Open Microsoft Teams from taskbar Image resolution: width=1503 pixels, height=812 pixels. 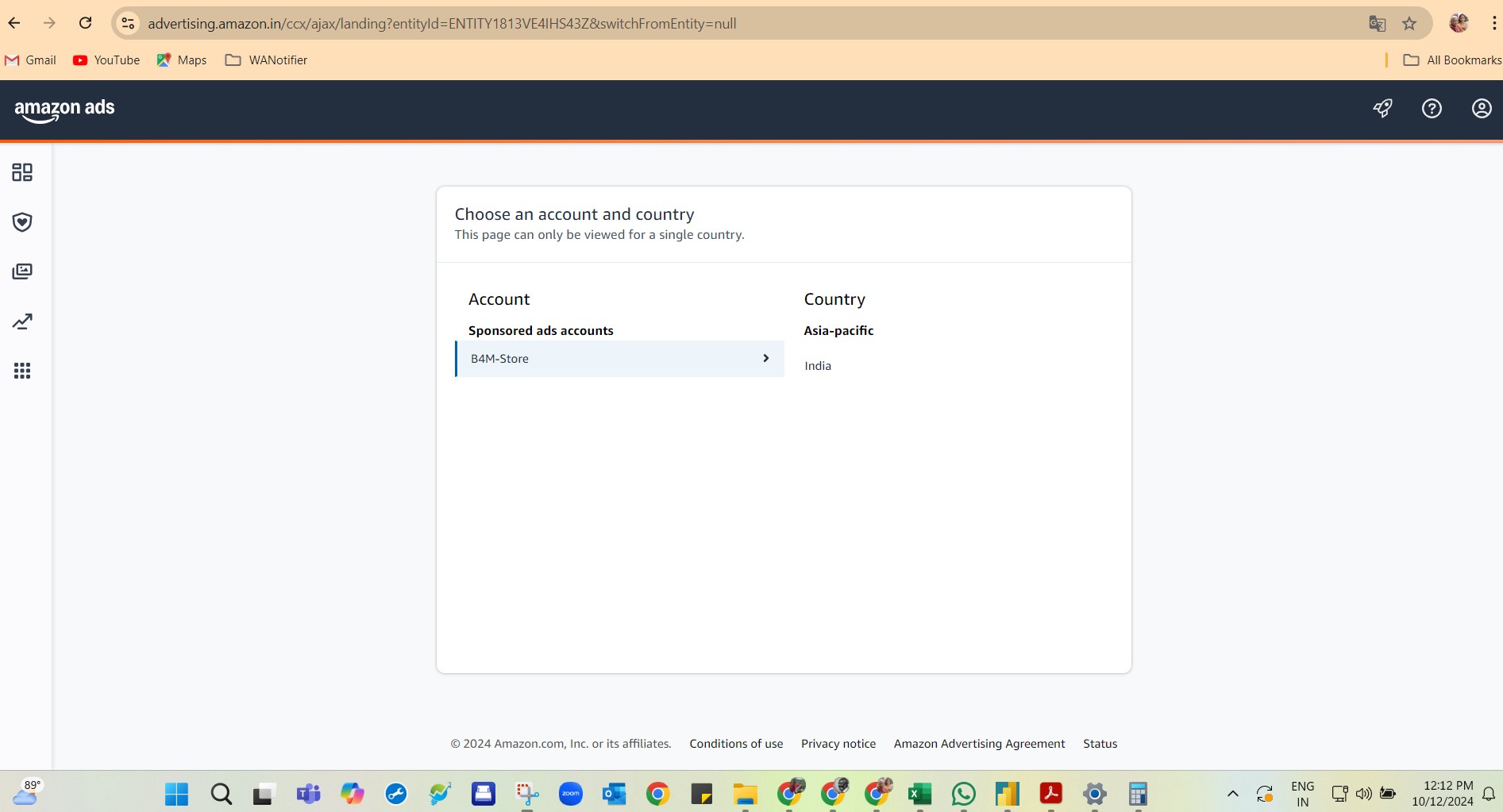point(308,794)
